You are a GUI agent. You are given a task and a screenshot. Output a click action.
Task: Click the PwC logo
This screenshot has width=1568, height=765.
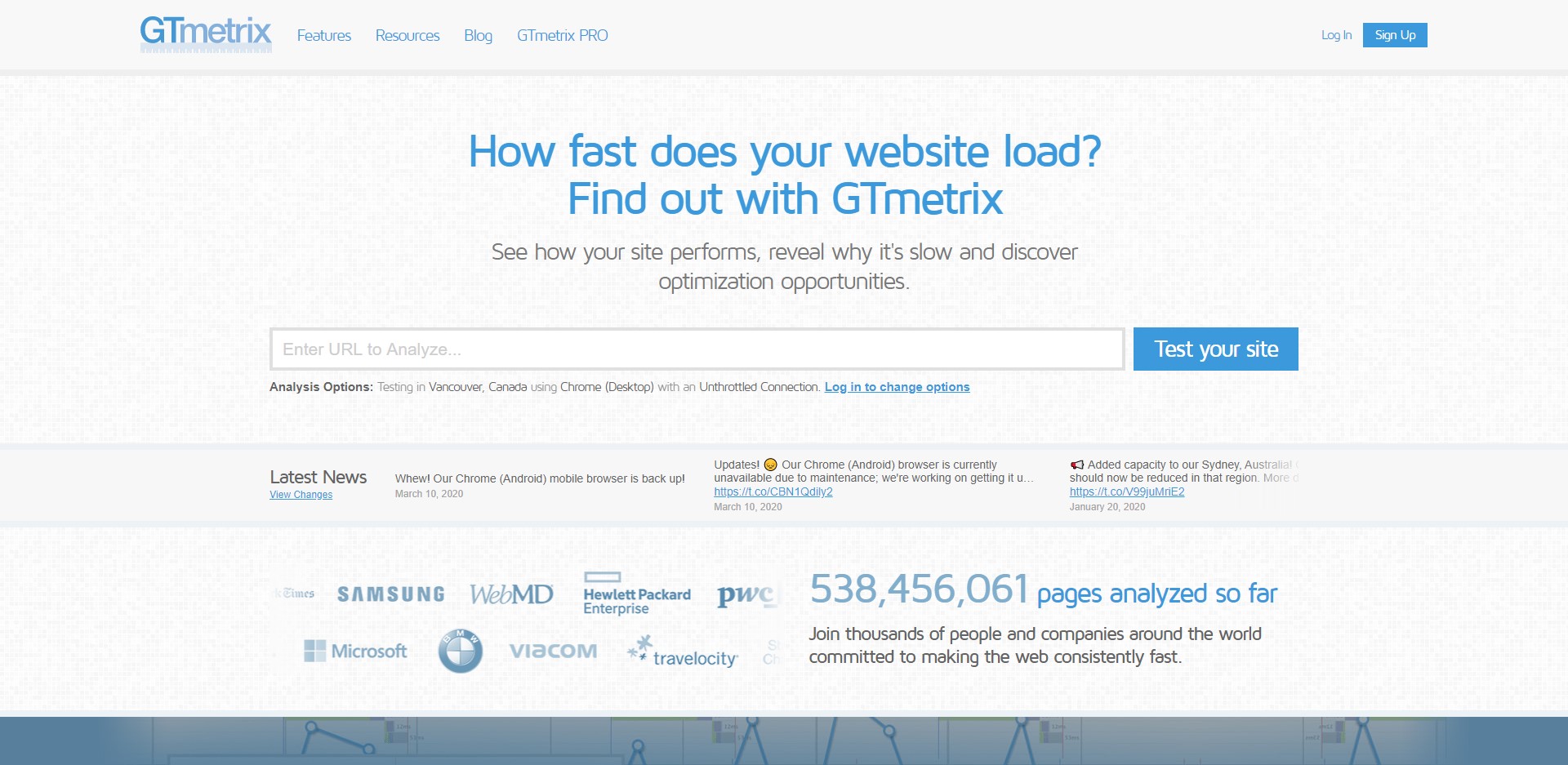pyautogui.click(x=747, y=595)
